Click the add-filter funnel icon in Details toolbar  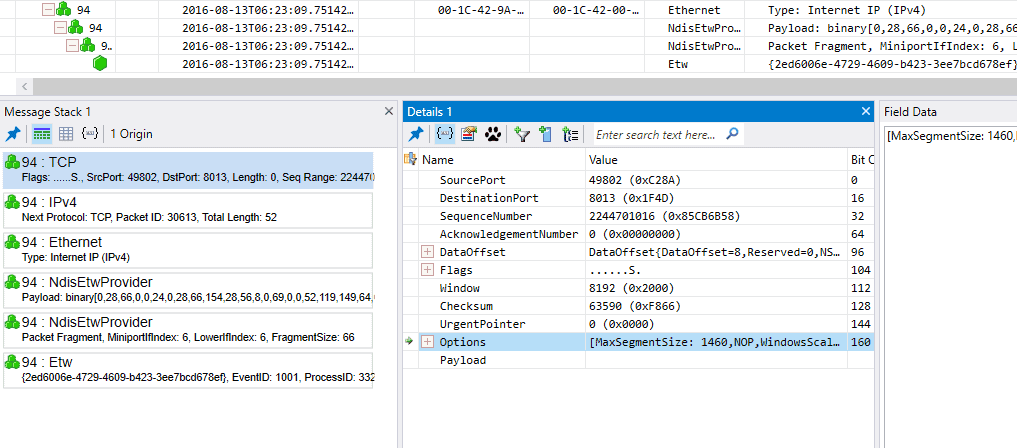(522, 134)
